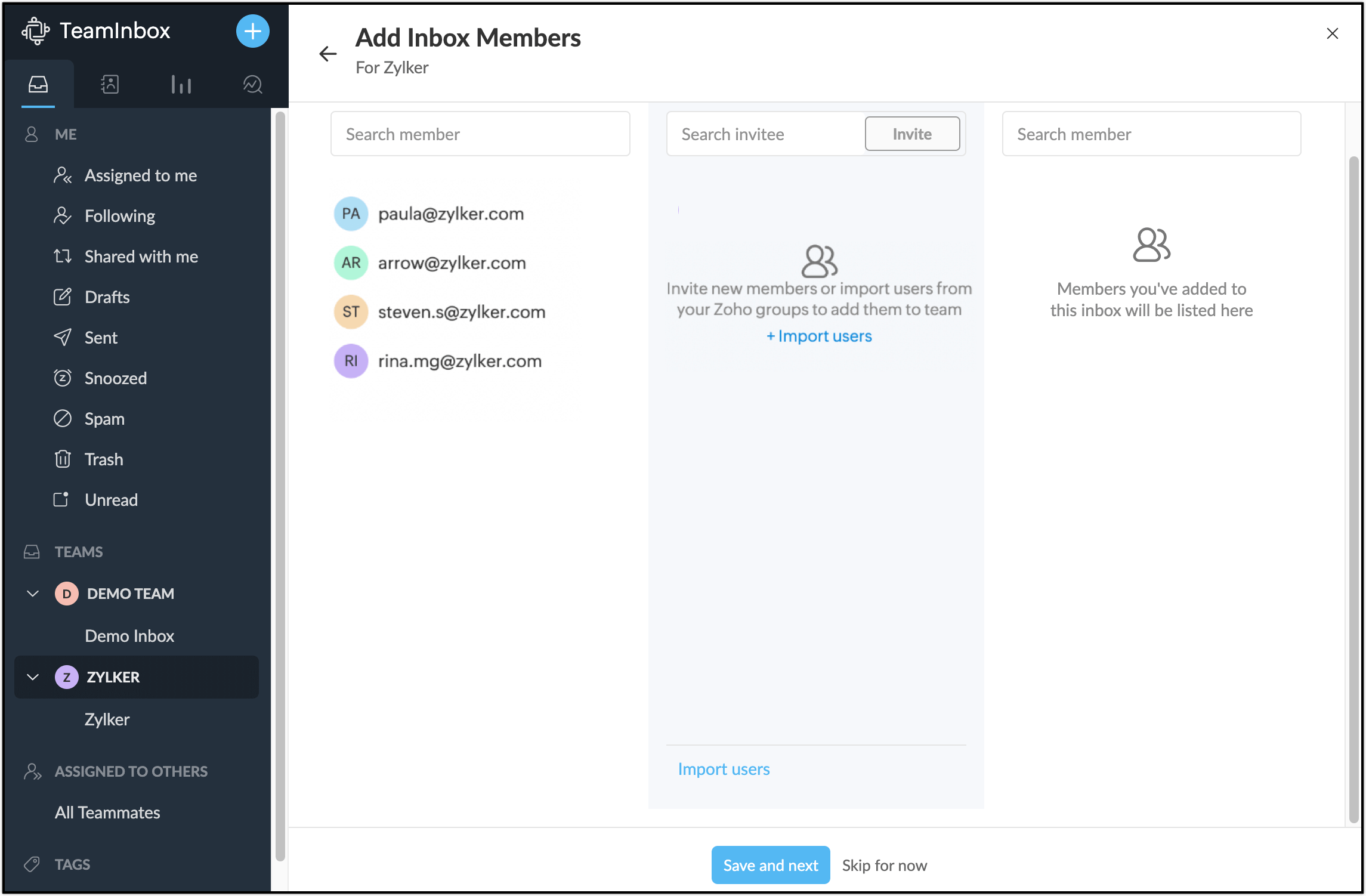Click the blue plus compose button

252,31
